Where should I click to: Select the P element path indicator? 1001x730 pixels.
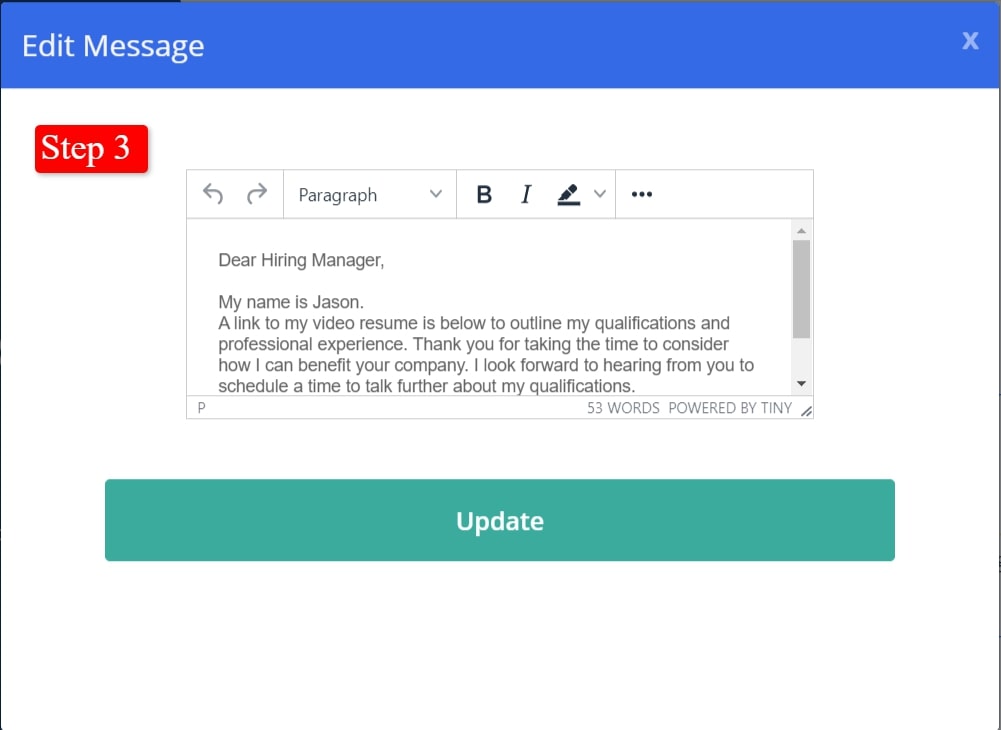202,408
